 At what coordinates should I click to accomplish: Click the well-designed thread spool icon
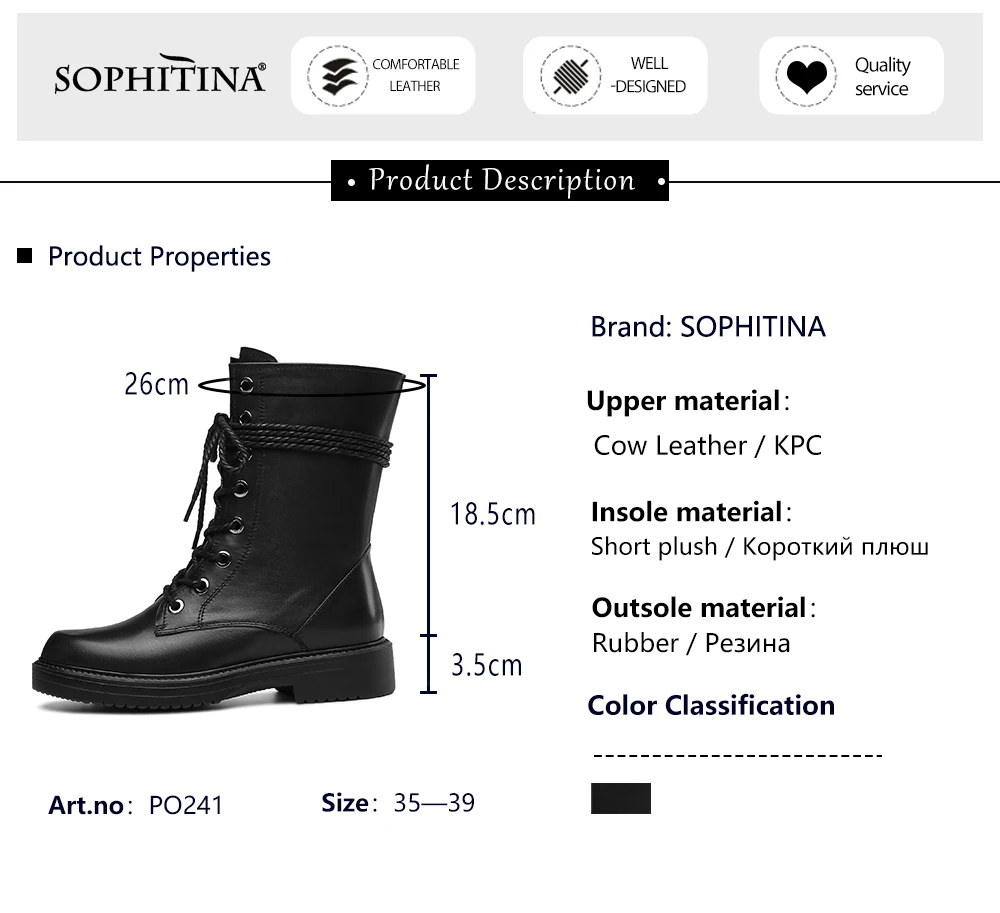point(570,76)
